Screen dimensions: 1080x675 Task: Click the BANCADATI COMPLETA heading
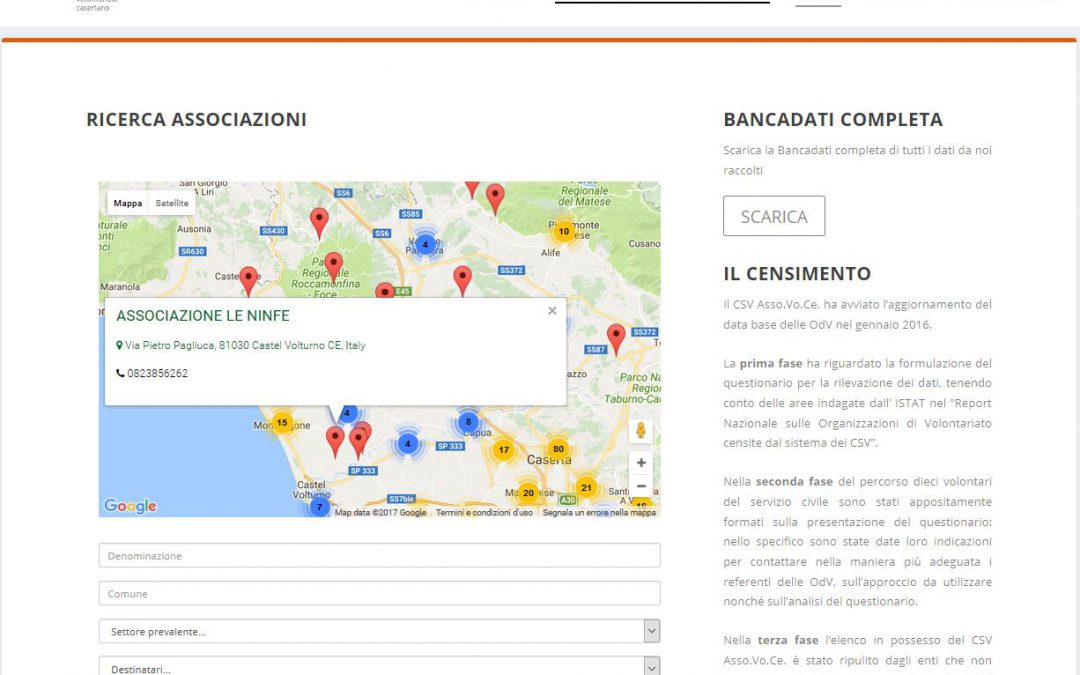[833, 119]
